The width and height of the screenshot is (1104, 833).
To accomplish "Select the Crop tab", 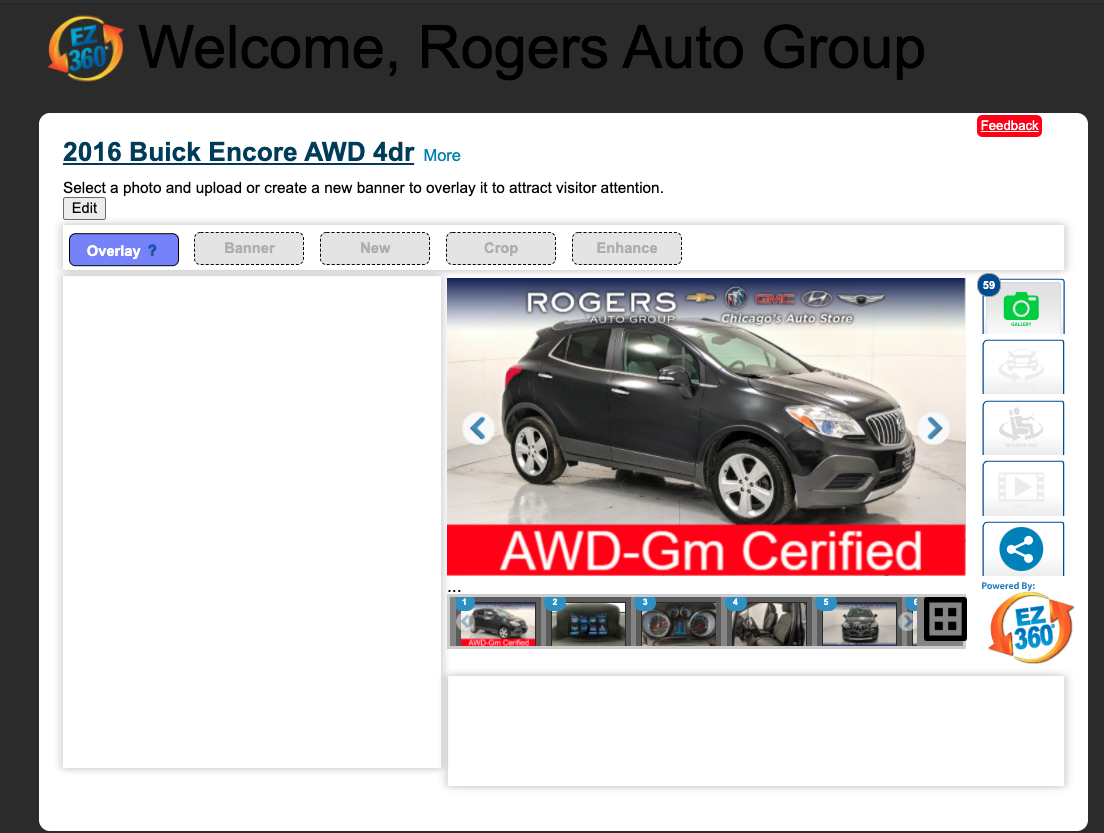I will tap(501, 248).
